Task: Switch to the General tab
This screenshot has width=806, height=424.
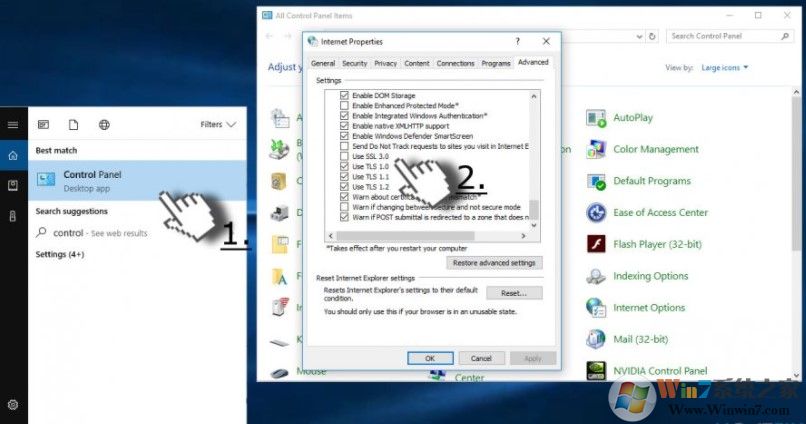Action: point(323,63)
